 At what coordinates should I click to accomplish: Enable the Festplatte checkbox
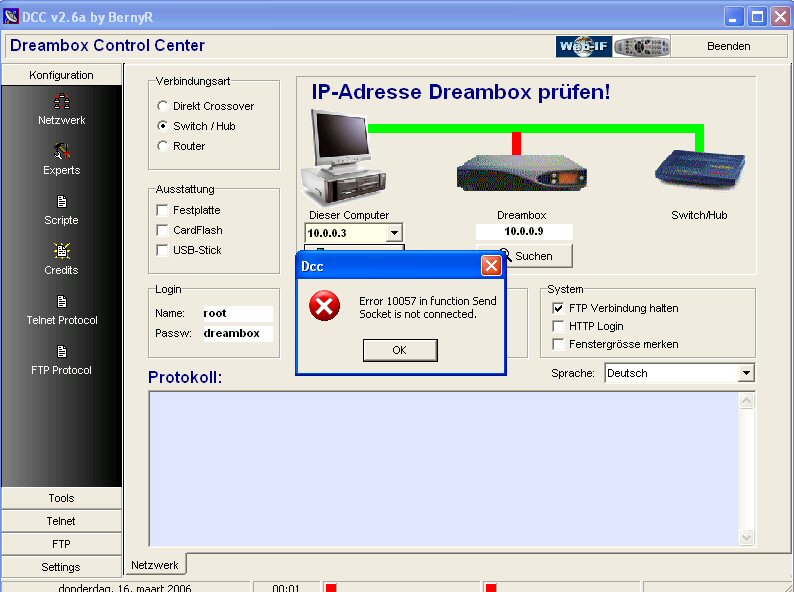tap(163, 210)
